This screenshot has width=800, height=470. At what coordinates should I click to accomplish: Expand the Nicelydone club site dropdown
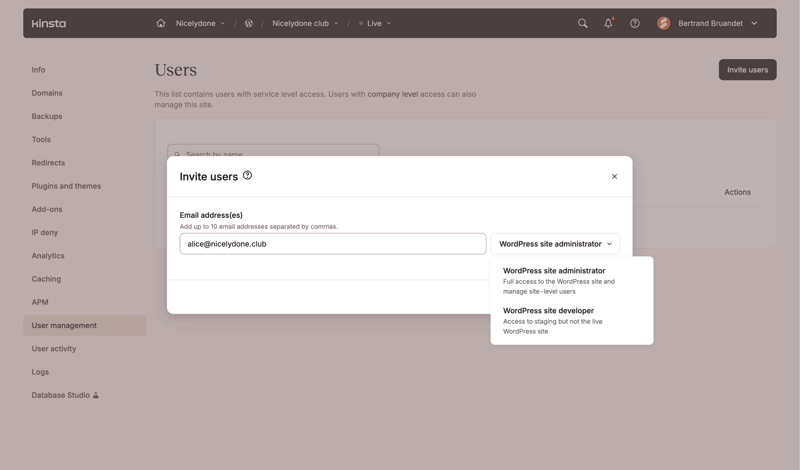pyautogui.click(x=305, y=23)
